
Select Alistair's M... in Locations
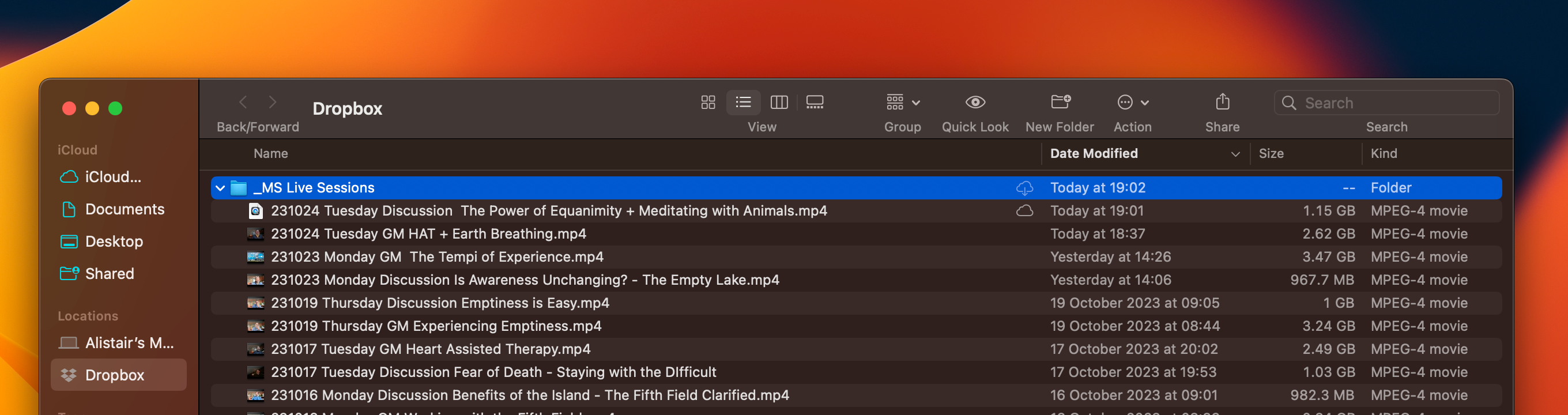[x=118, y=343]
